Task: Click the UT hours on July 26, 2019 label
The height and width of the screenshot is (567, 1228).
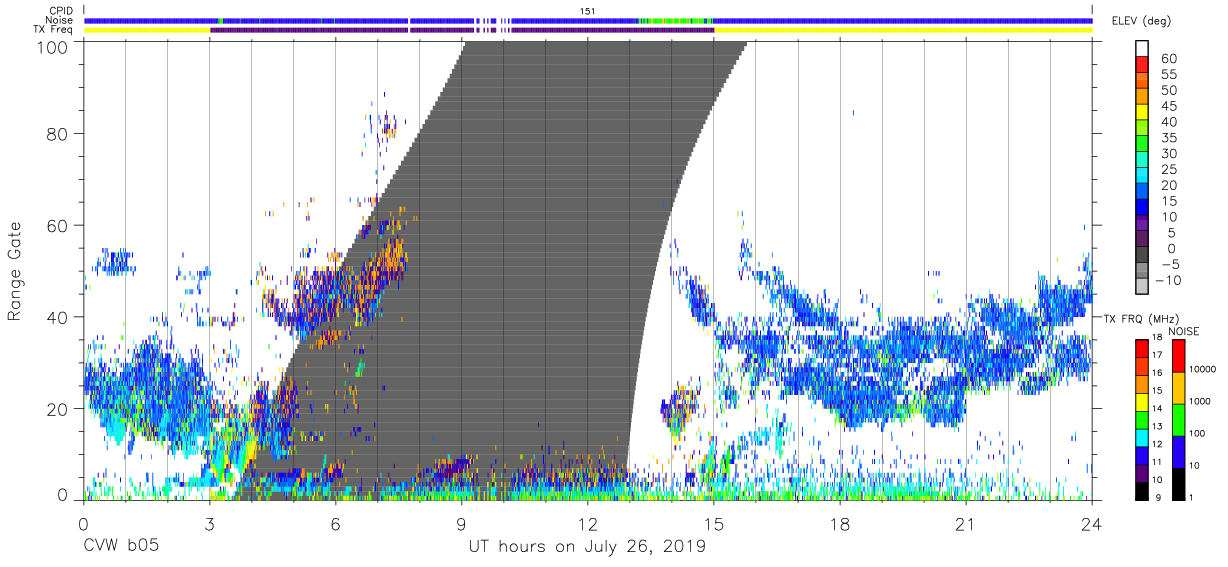Action: click(x=587, y=547)
